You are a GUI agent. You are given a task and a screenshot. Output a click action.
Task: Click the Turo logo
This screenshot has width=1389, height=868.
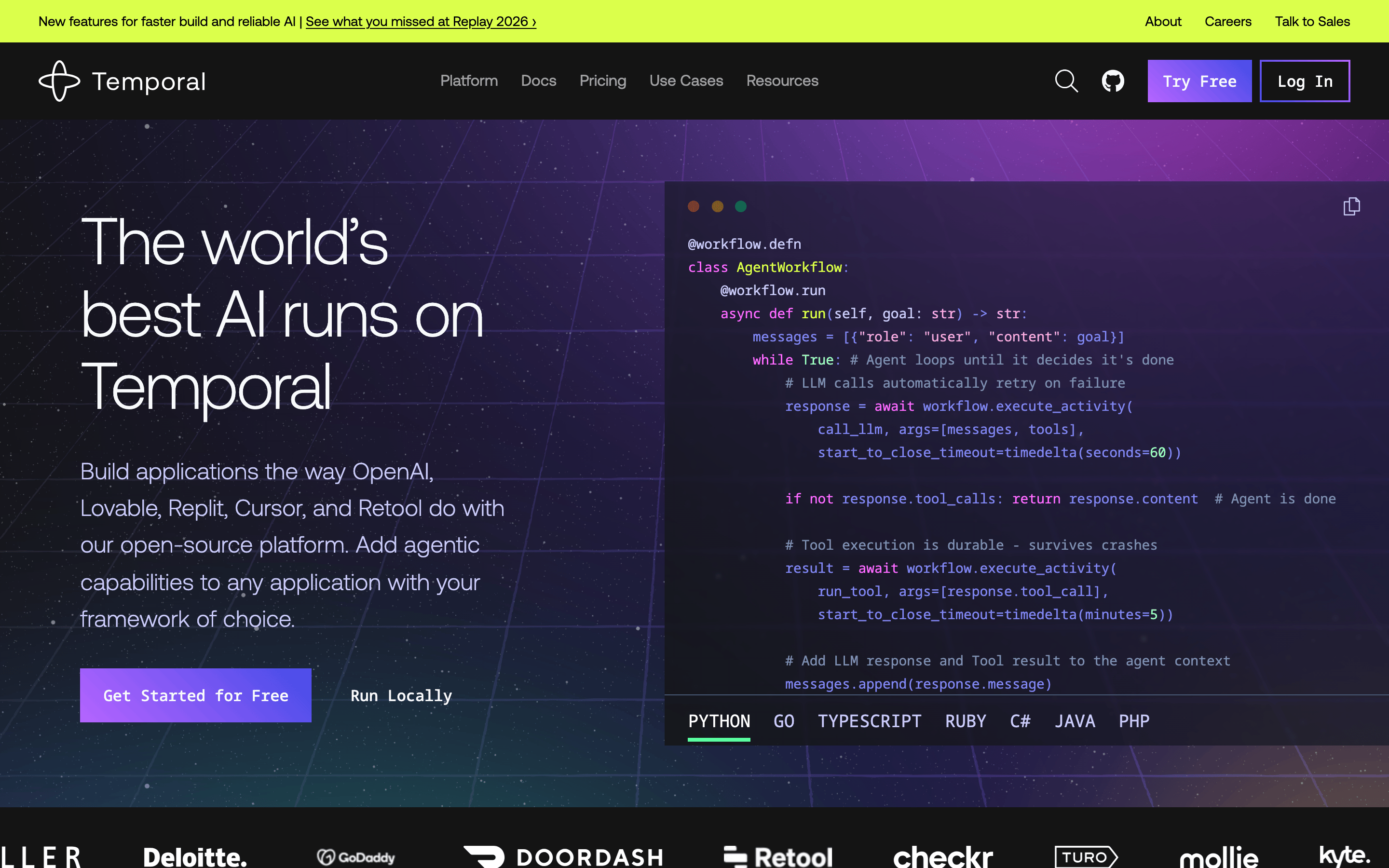(1086, 857)
